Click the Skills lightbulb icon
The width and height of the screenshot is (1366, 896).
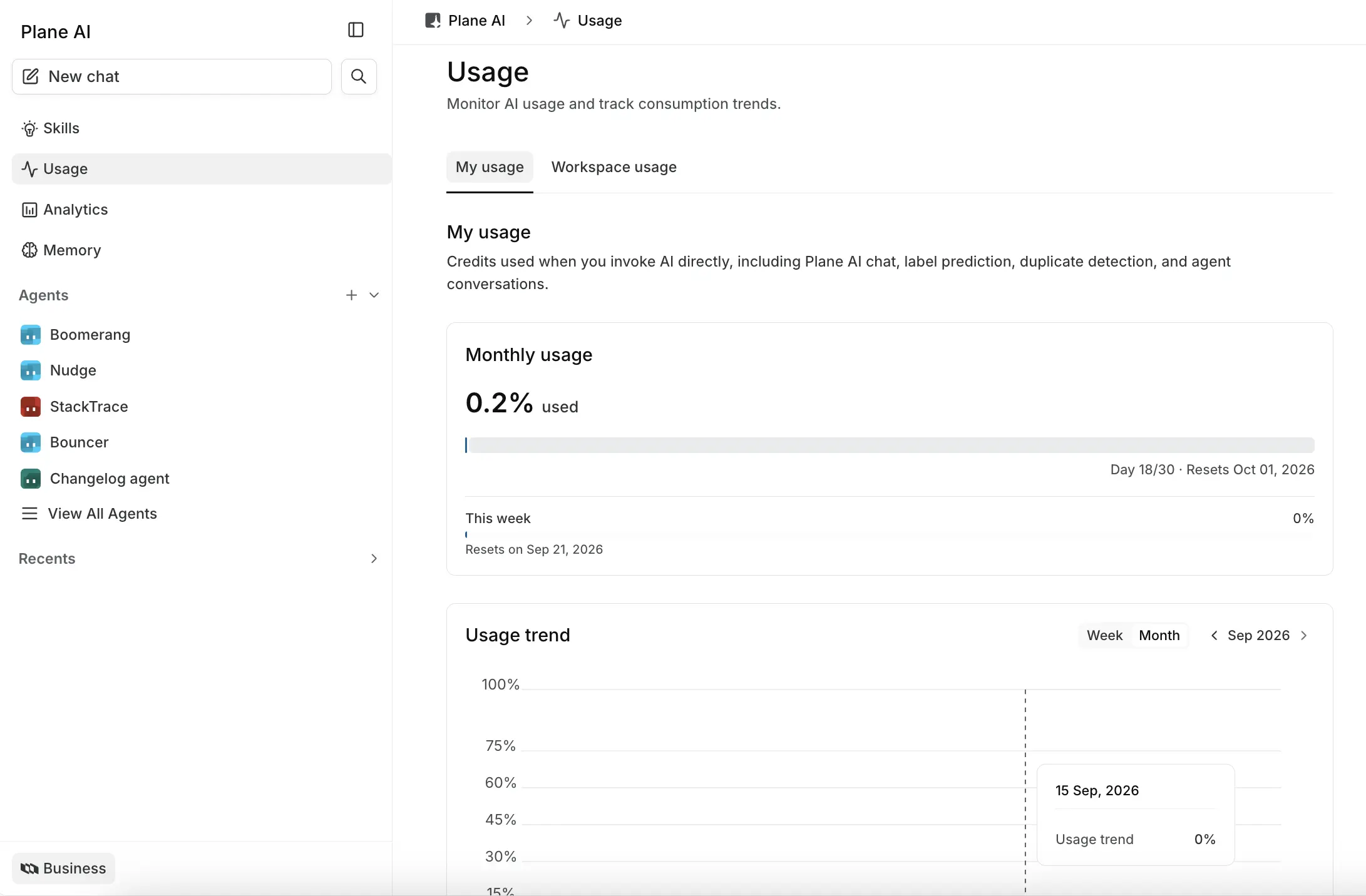coord(29,128)
